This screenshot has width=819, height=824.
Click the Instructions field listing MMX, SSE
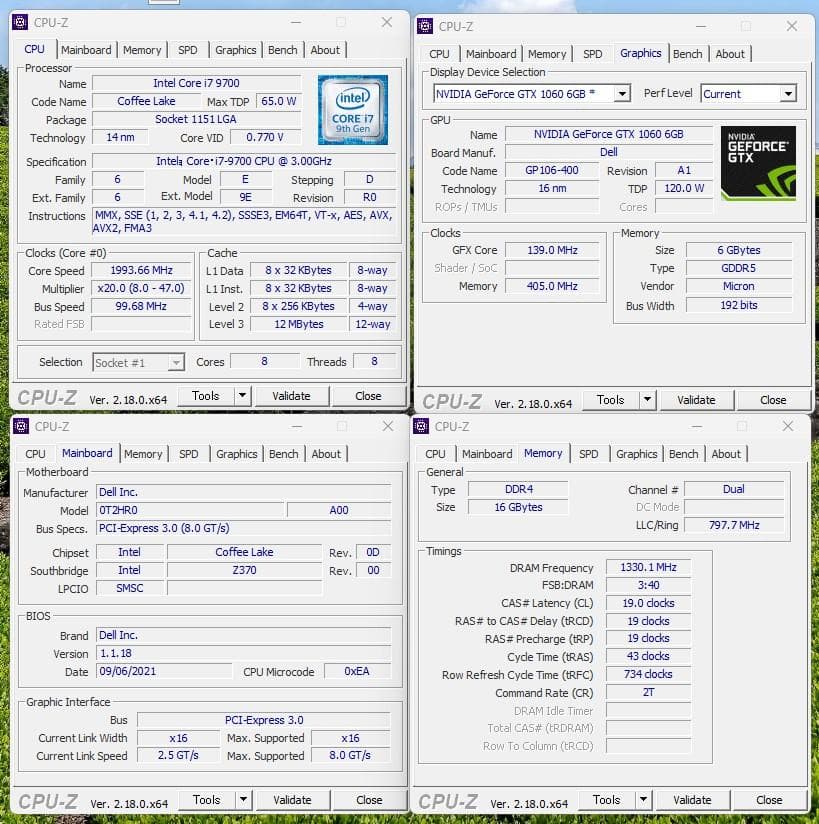tap(243, 222)
